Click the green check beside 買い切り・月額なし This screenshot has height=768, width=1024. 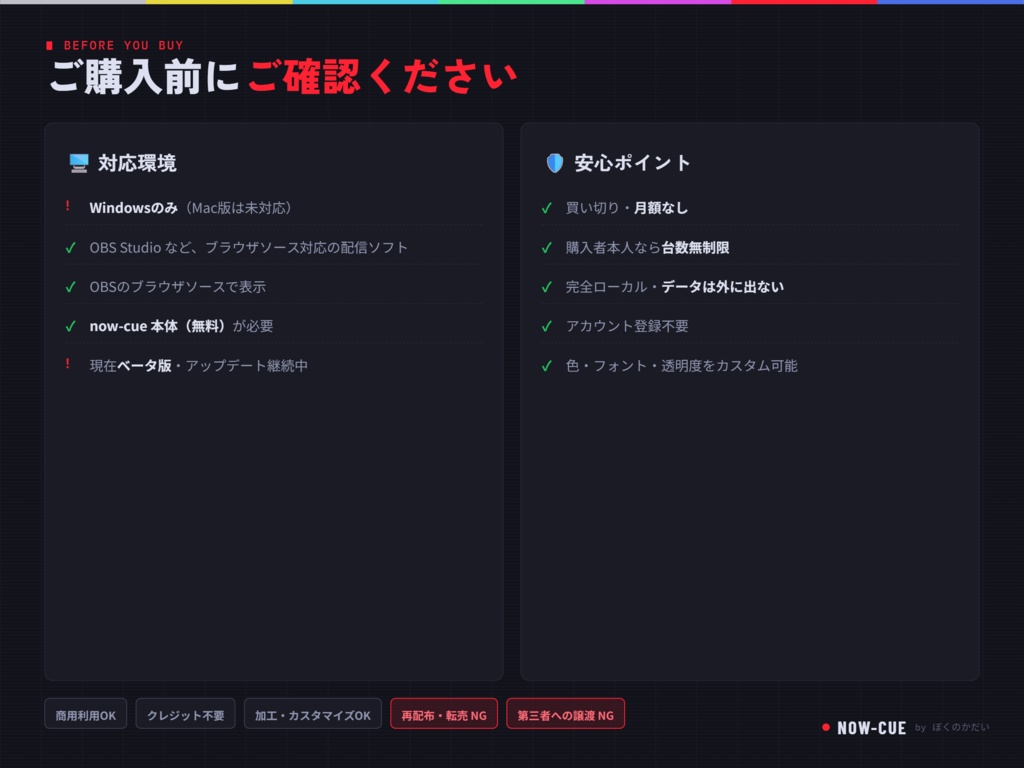pyautogui.click(x=547, y=208)
